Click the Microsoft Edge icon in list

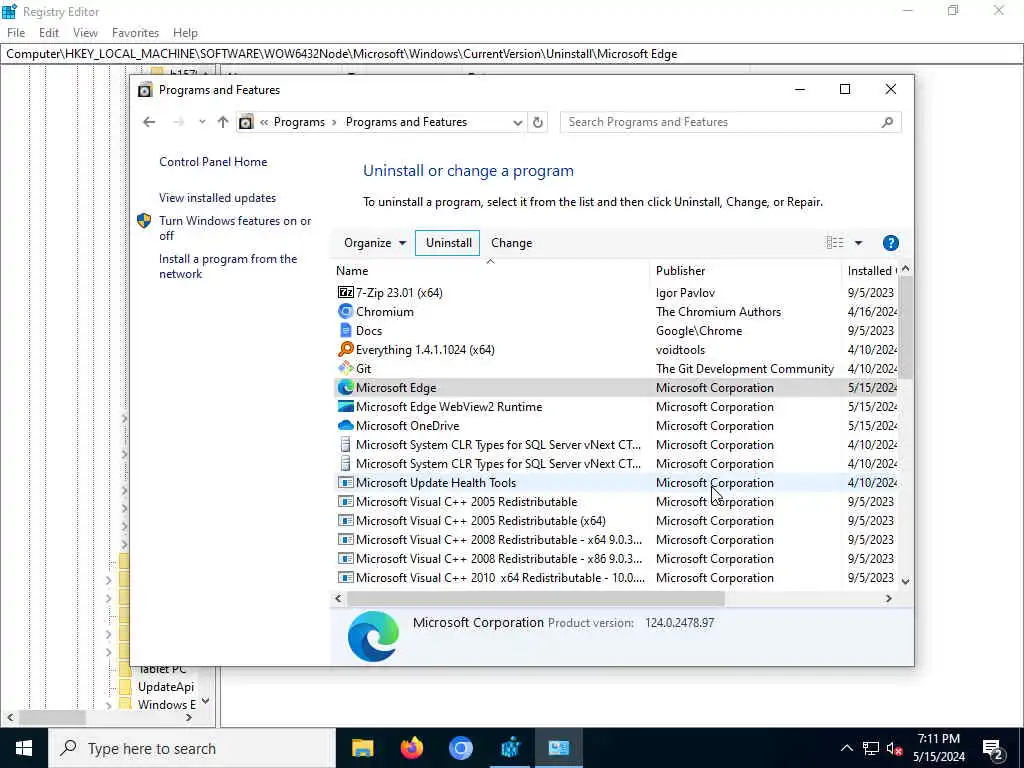point(345,387)
